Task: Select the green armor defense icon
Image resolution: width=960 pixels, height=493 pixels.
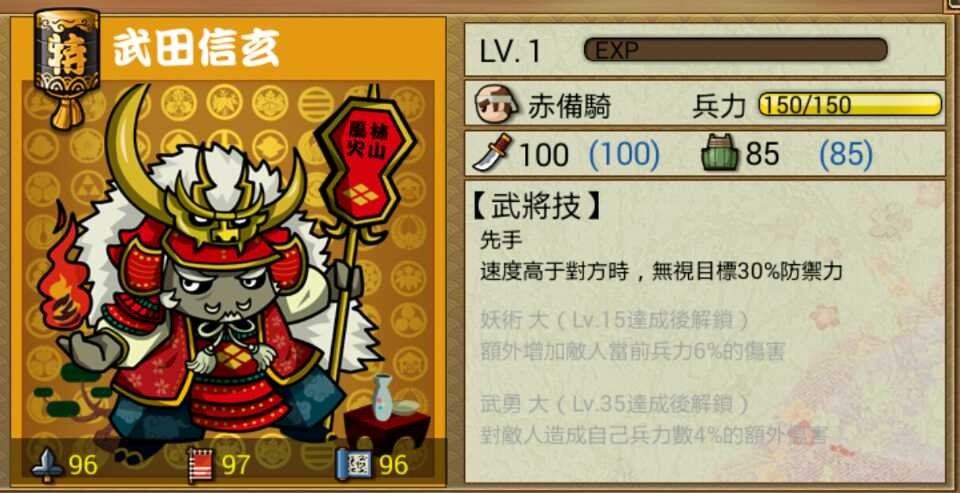Action: click(x=721, y=154)
